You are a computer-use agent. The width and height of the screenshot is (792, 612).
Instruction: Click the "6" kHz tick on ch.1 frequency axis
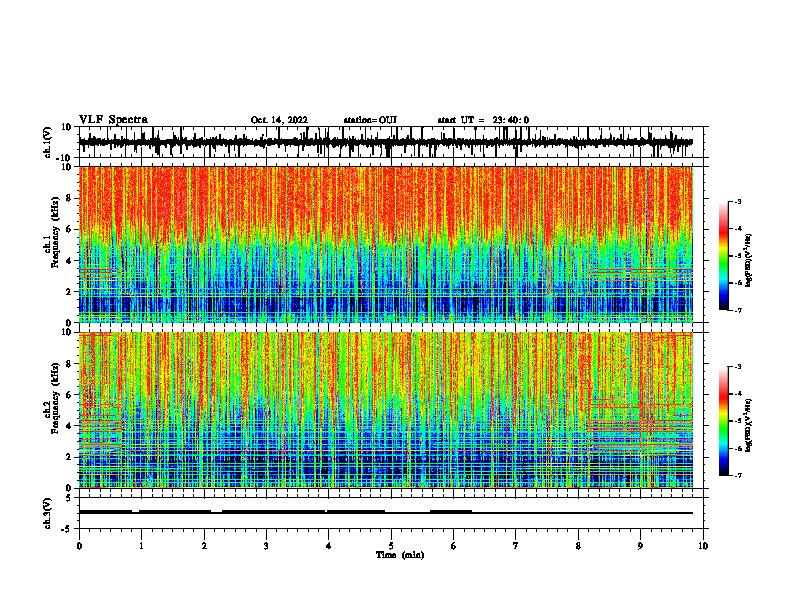click(x=69, y=229)
